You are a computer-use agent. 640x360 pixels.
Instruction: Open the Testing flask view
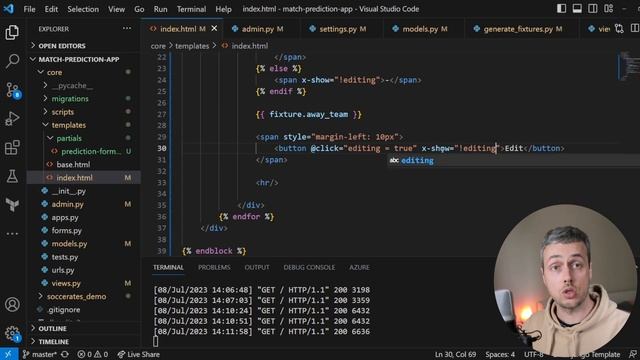pos(12,176)
